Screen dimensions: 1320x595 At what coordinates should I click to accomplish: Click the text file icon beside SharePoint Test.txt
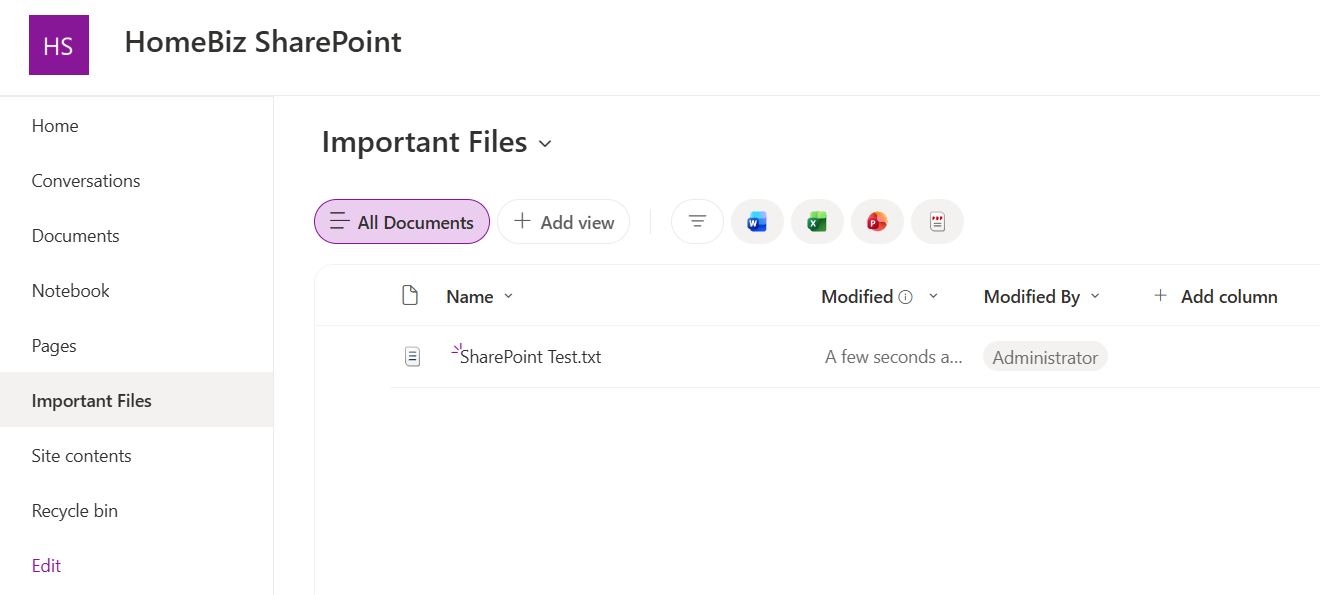(412, 356)
